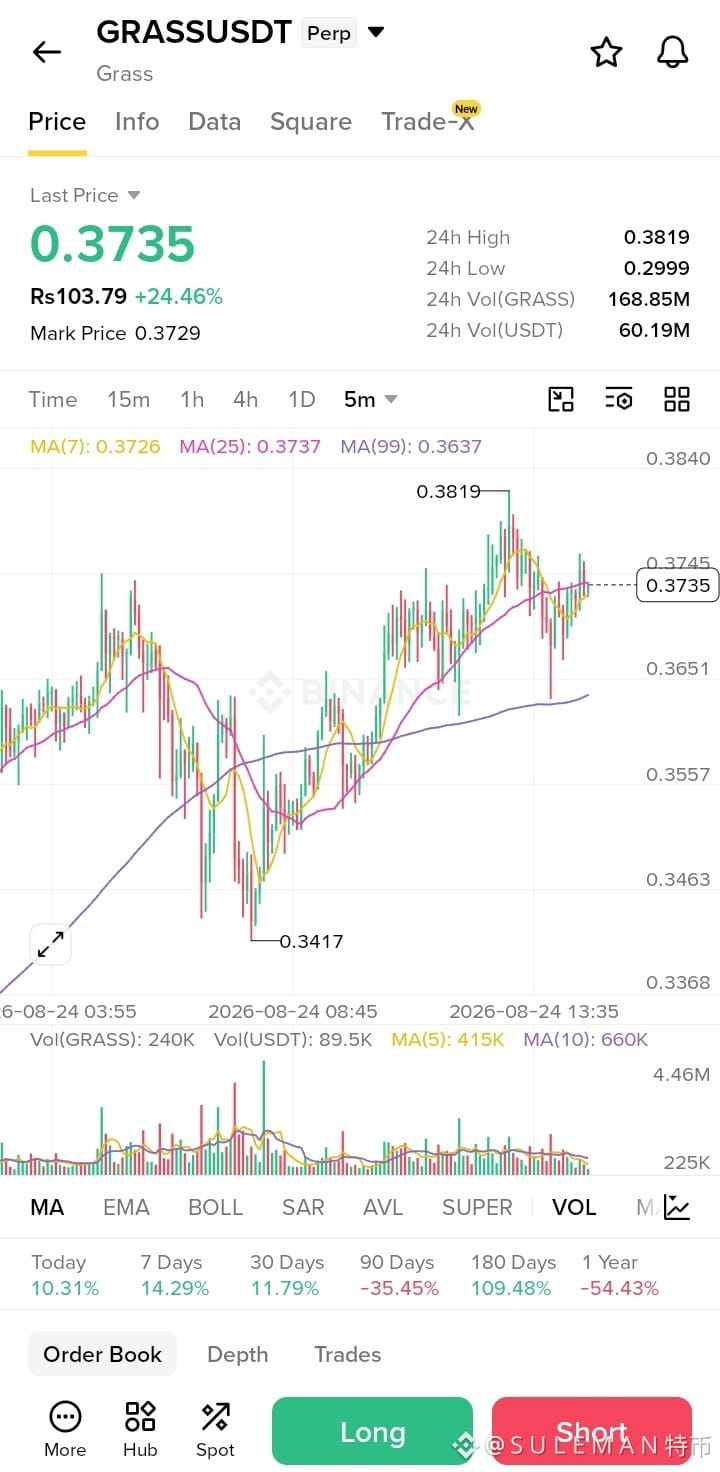Select the Time chart interval
The image size is (720, 1472).
(x=53, y=400)
